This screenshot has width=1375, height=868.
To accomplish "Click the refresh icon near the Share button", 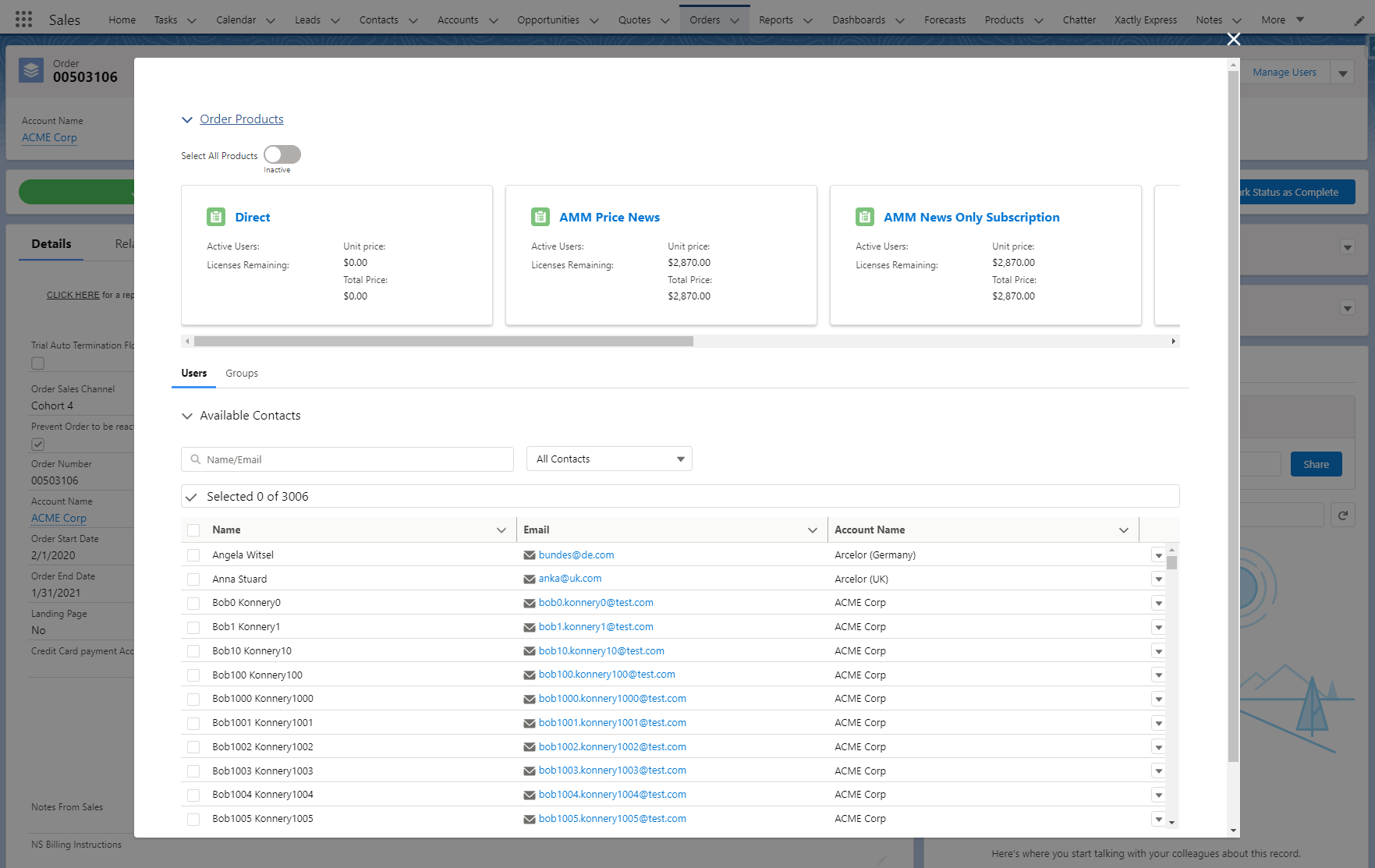I will pyautogui.click(x=1342, y=515).
